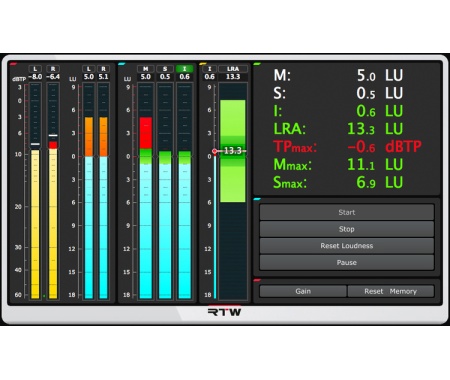Click the cyan corner marker of the M S I panel
The height and width of the screenshot is (380, 450).
122,64
